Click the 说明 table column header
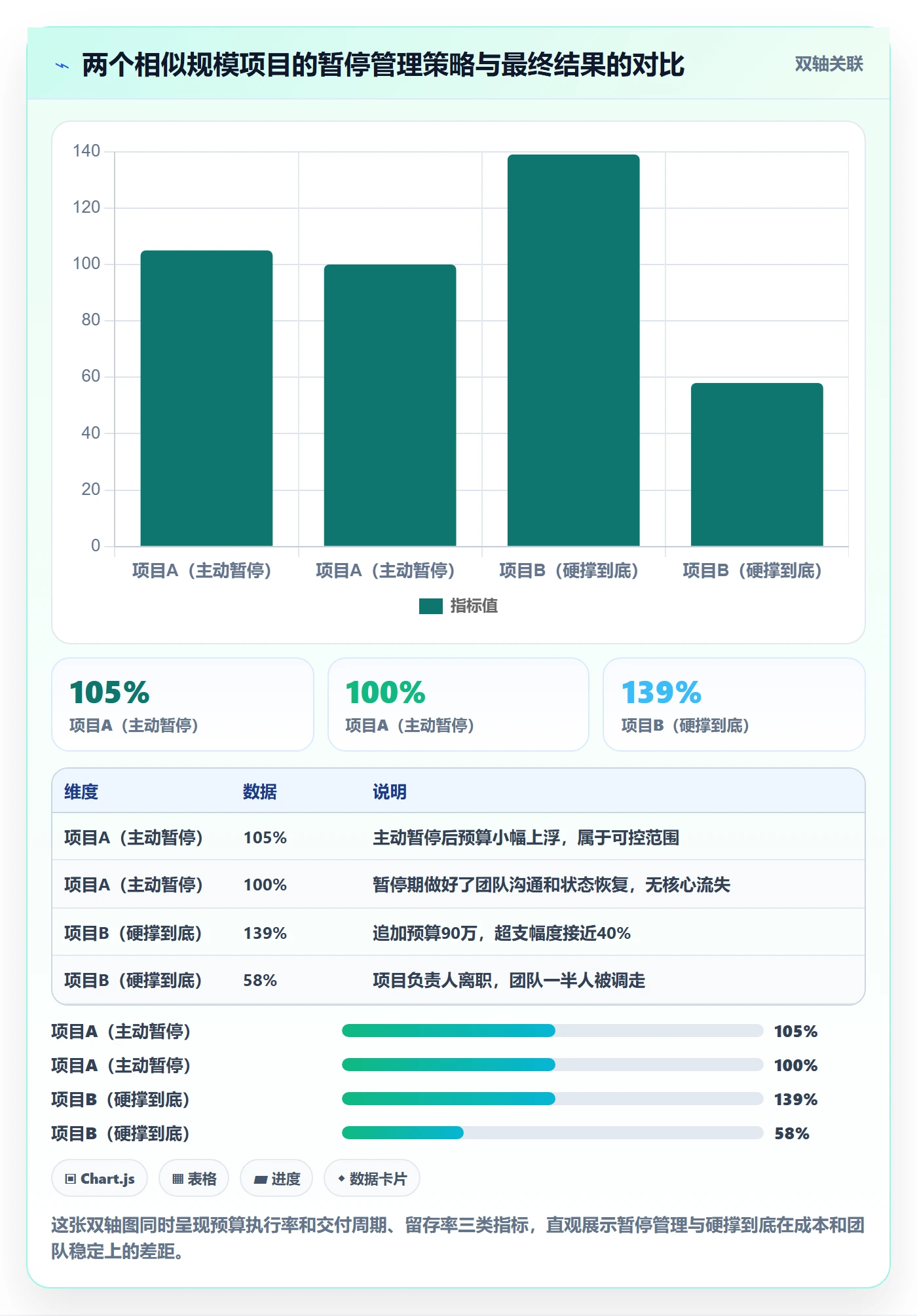The width and height of the screenshot is (917, 1316). point(390,792)
